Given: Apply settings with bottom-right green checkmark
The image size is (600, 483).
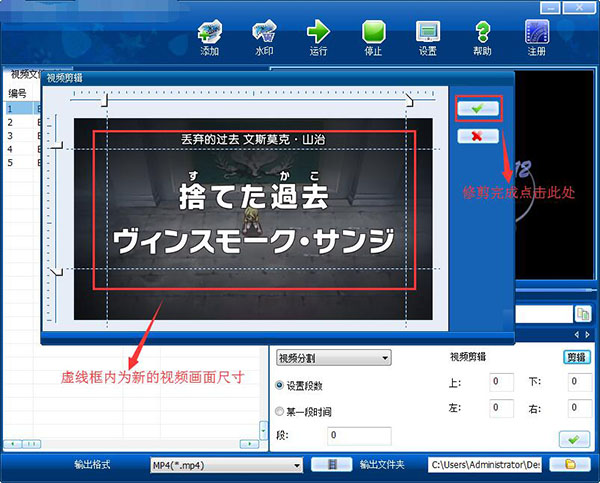Looking at the screenshot, I should tap(574, 439).
